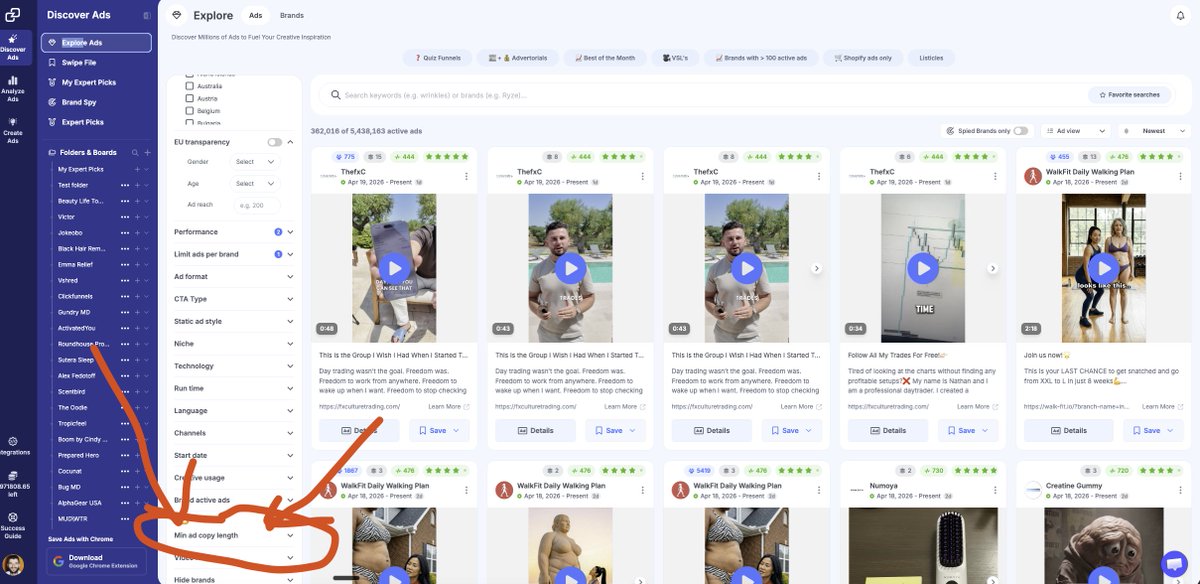The image size is (1200, 584).
Task: Open three-dot menu for Scentbird folder
Action: click(x=126, y=391)
